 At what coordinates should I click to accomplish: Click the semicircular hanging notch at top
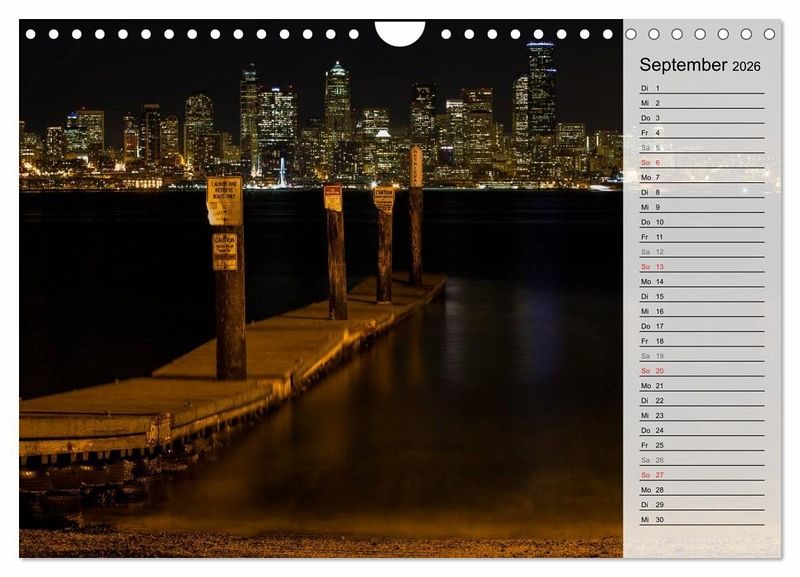pyautogui.click(x=400, y=33)
